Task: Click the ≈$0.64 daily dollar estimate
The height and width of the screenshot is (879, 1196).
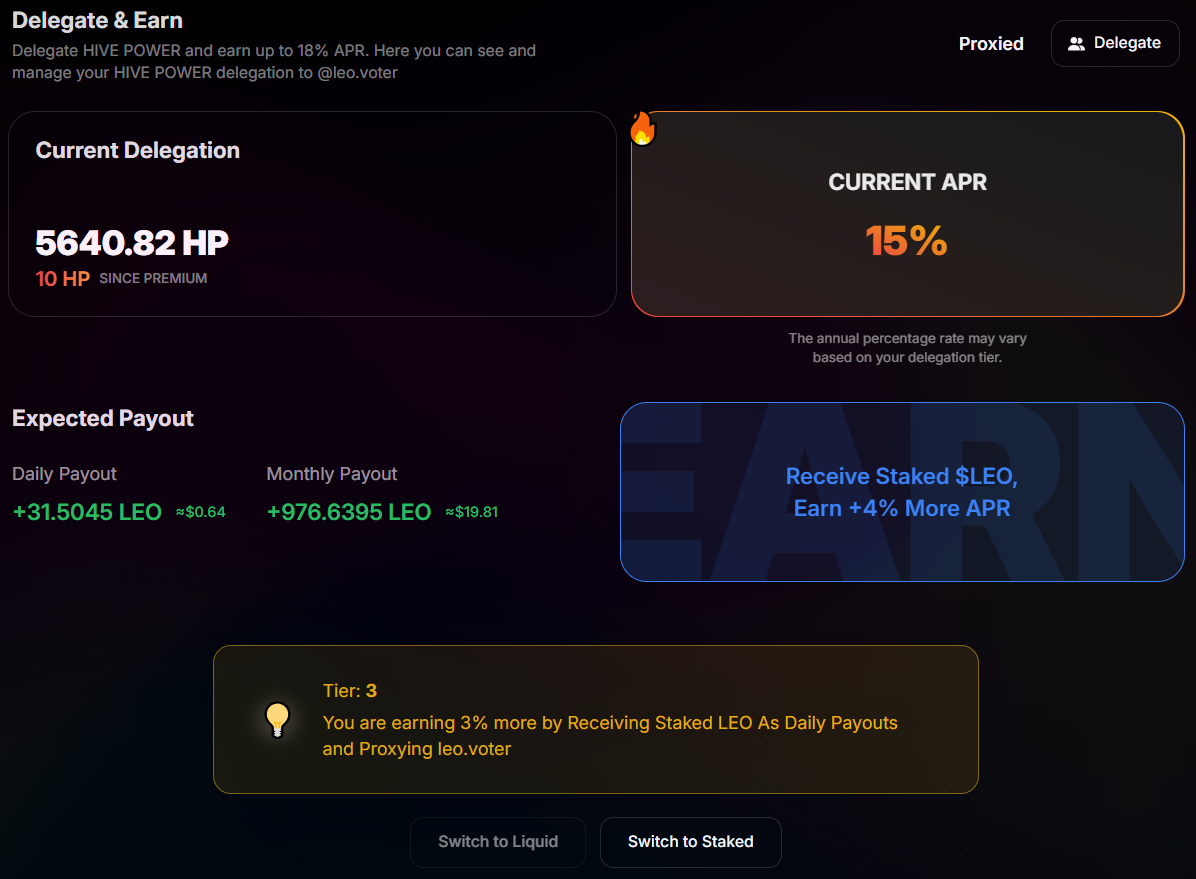Action: (x=201, y=512)
